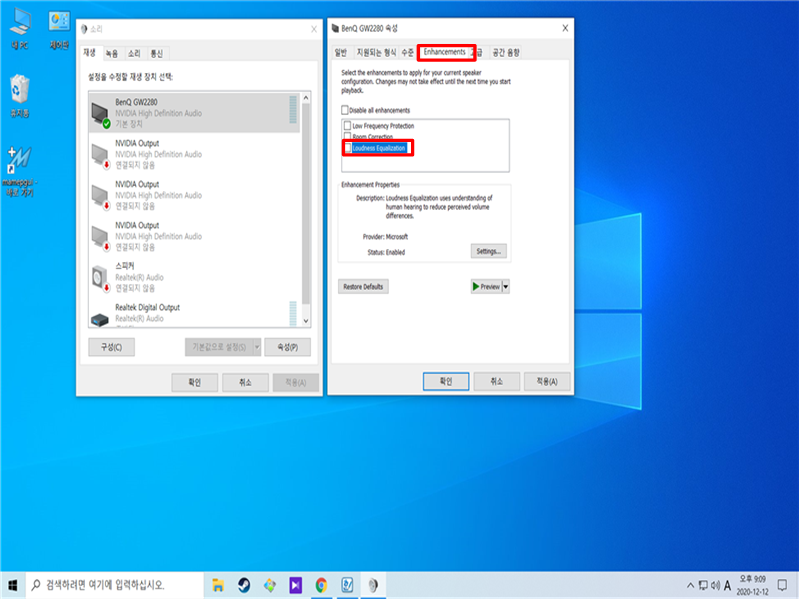Viewport: 800px width, 600px height.
Task: Open File Explorer from the taskbar
Action: (x=218, y=585)
